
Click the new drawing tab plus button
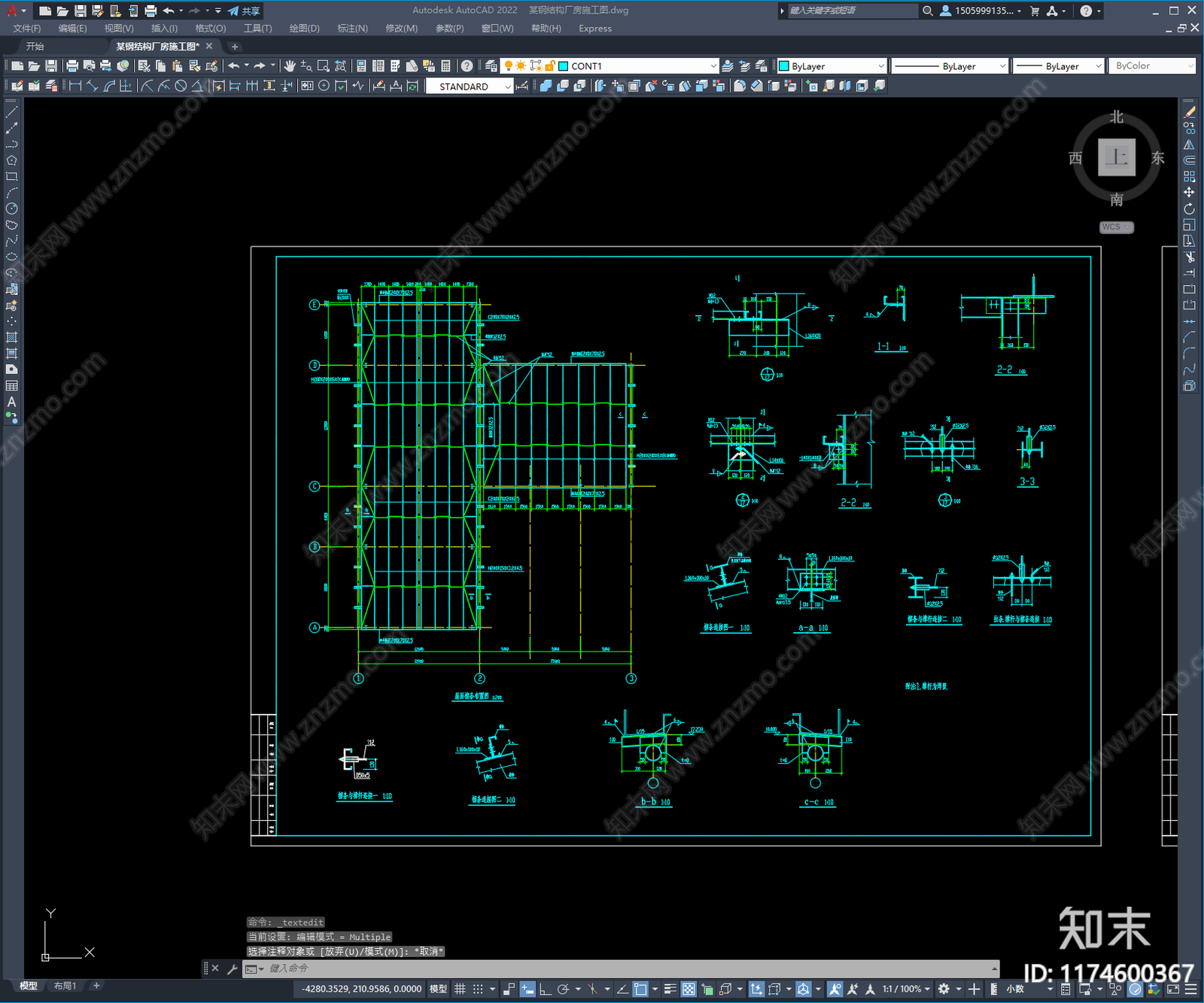point(235,47)
